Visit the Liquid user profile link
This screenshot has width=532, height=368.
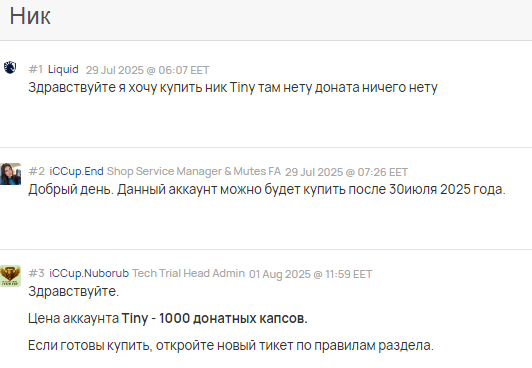pos(63,69)
